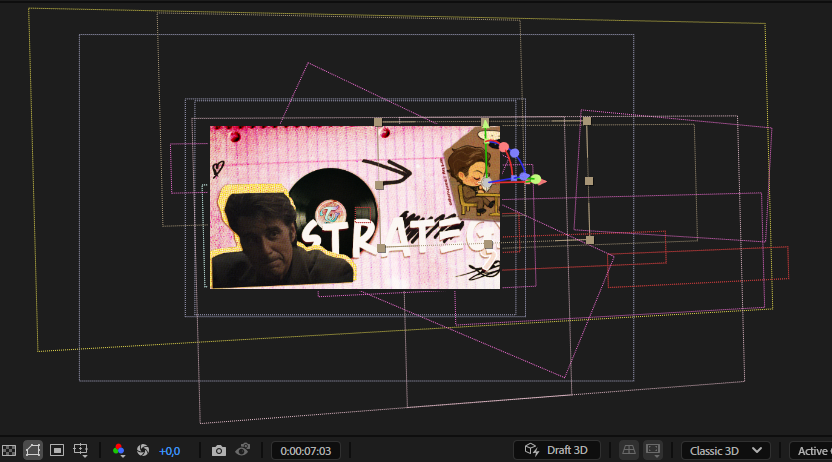Toggle the 3D ground plane icon
The width and height of the screenshot is (832, 462).
point(629,450)
